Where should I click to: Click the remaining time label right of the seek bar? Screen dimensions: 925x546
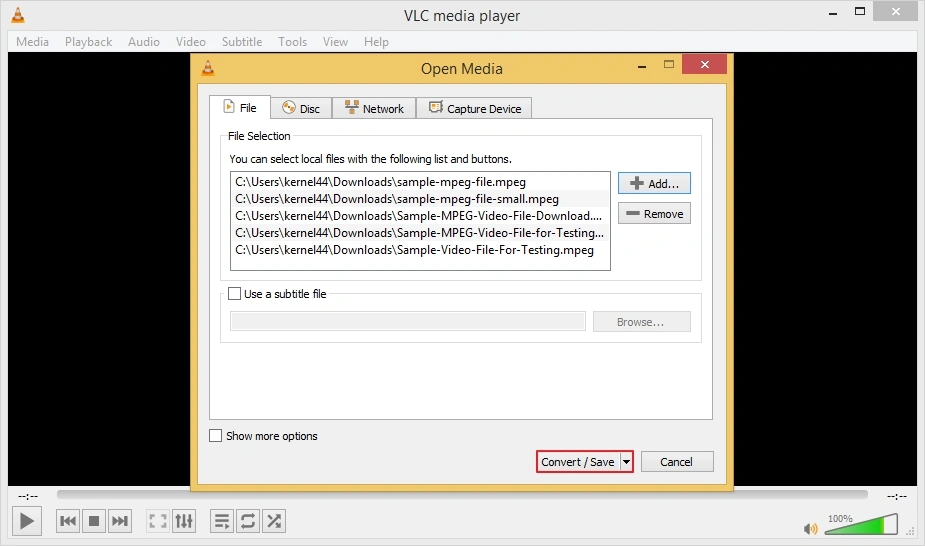(x=897, y=496)
